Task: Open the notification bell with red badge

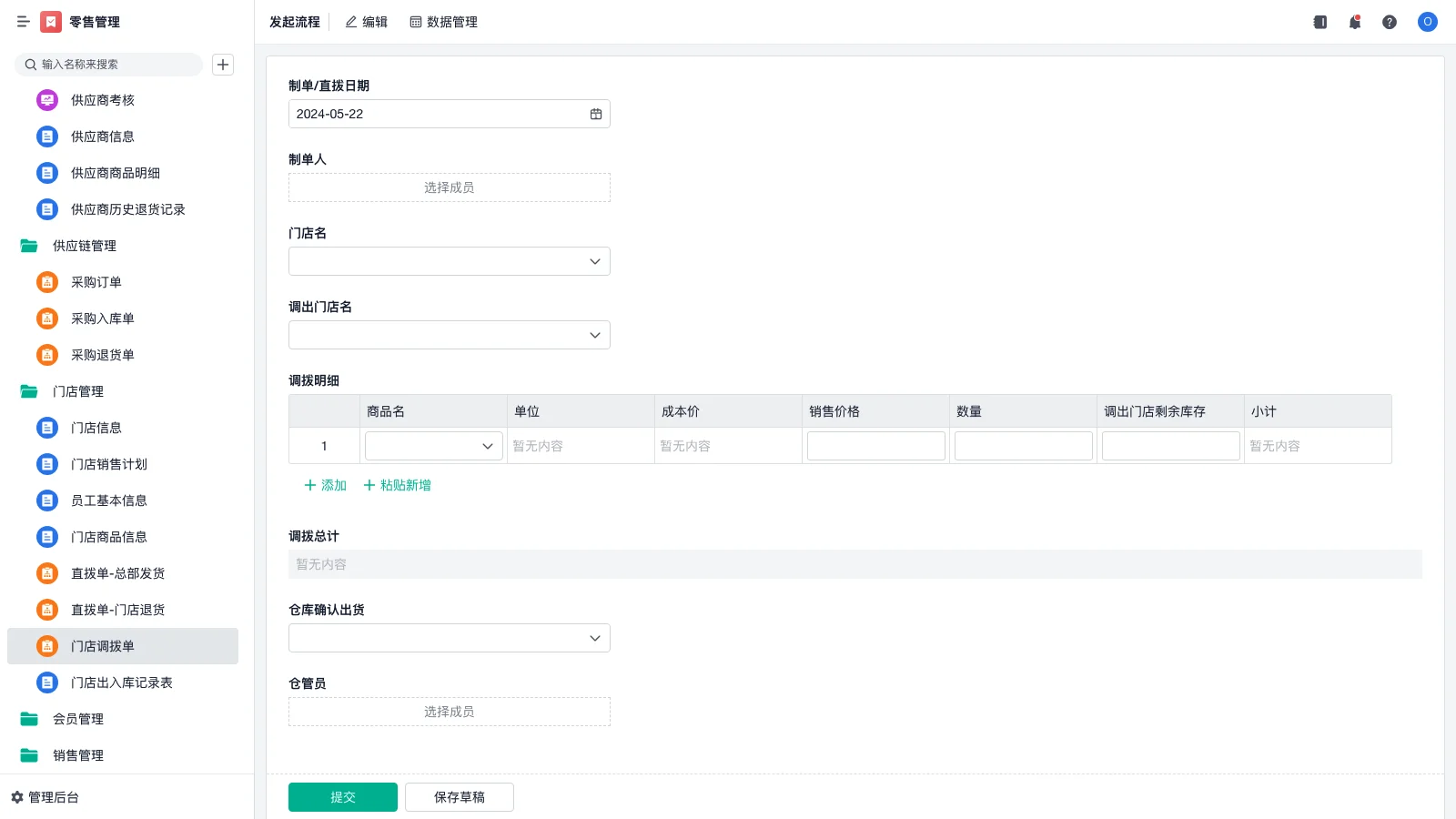Action: pyautogui.click(x=1355, y=22)
